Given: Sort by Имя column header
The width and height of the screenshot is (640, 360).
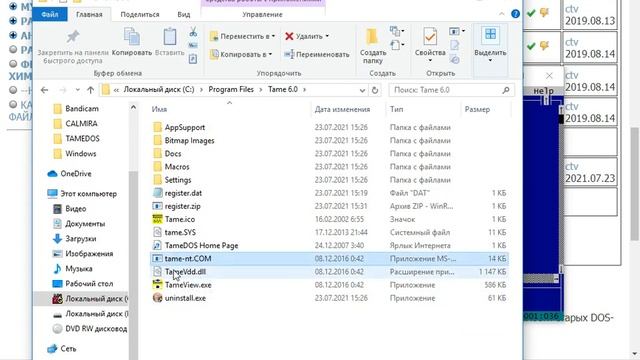Looking at the screenshot, I should click(x=159, y=109).
